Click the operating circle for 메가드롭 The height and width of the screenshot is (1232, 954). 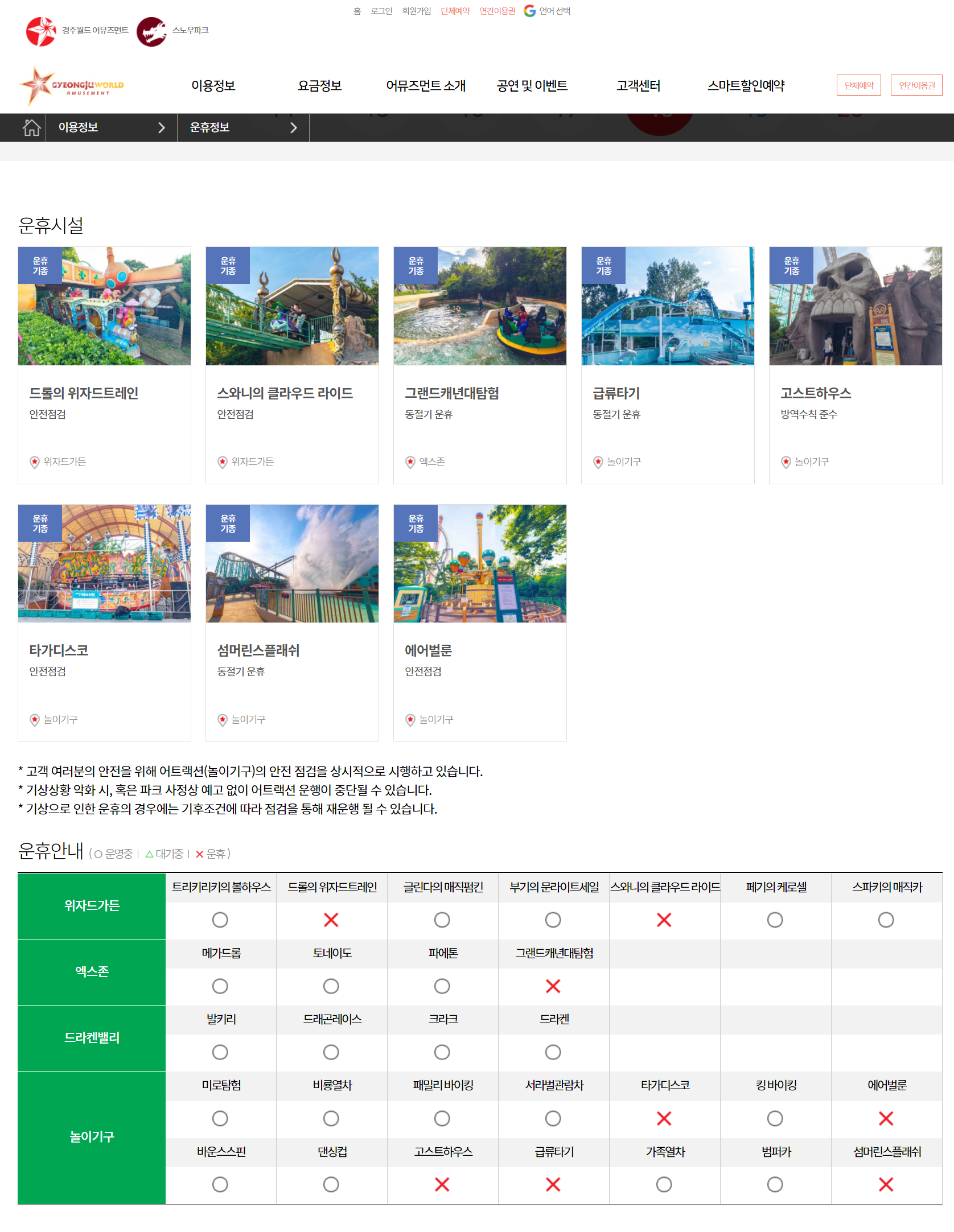[220, 986]
